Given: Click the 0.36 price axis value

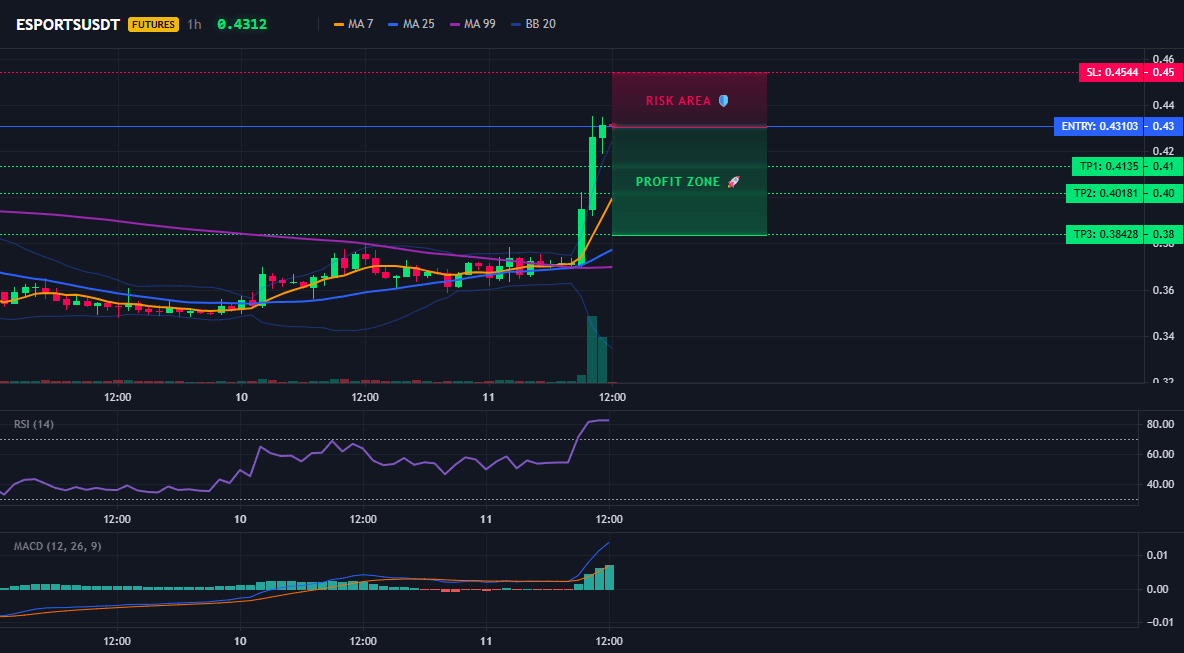Looking at the screenshot, I should pyautogui.click(x=1163, y=291).
